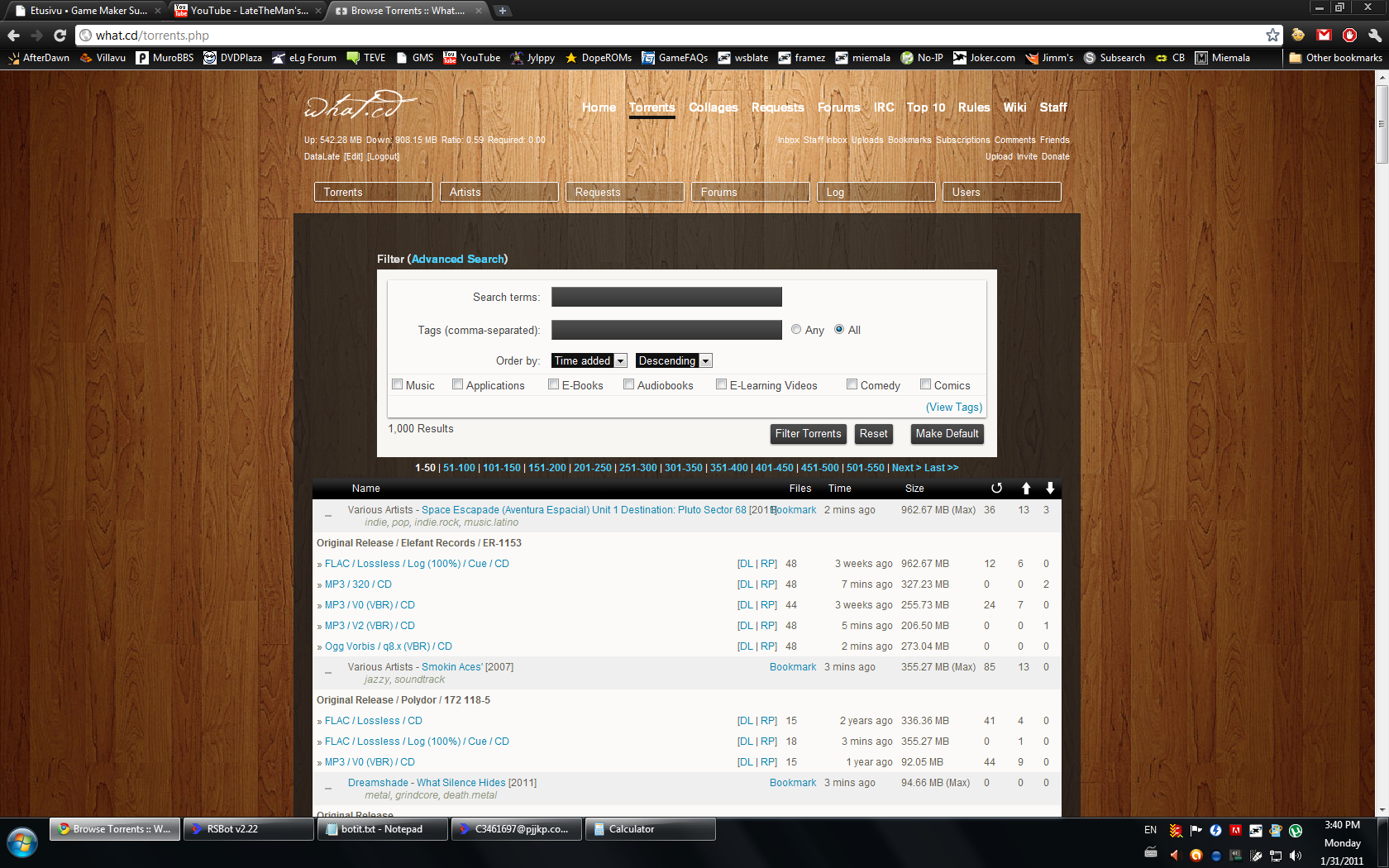Open the Home menu item
Image resolution: width=1389 pixels, height=868 pixels.
point(599,107)
